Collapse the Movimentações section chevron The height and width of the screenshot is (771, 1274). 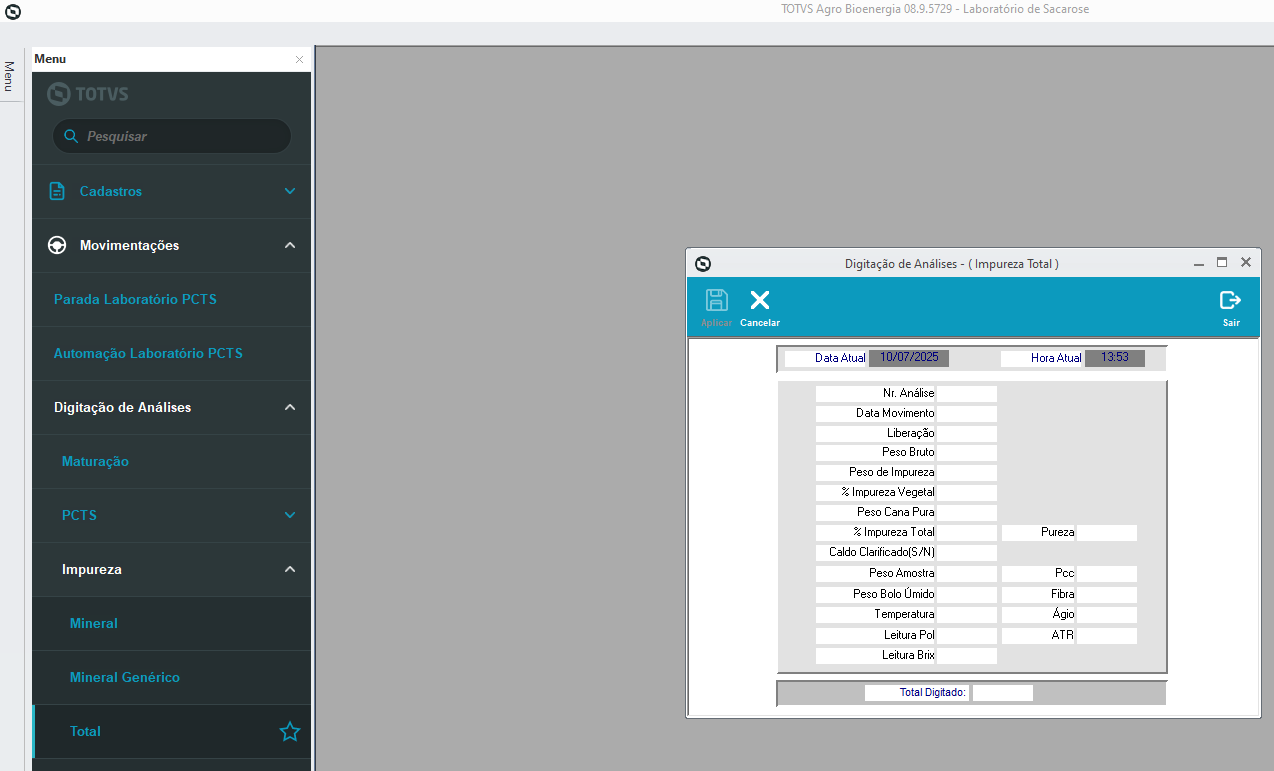[x=290, y=245]
